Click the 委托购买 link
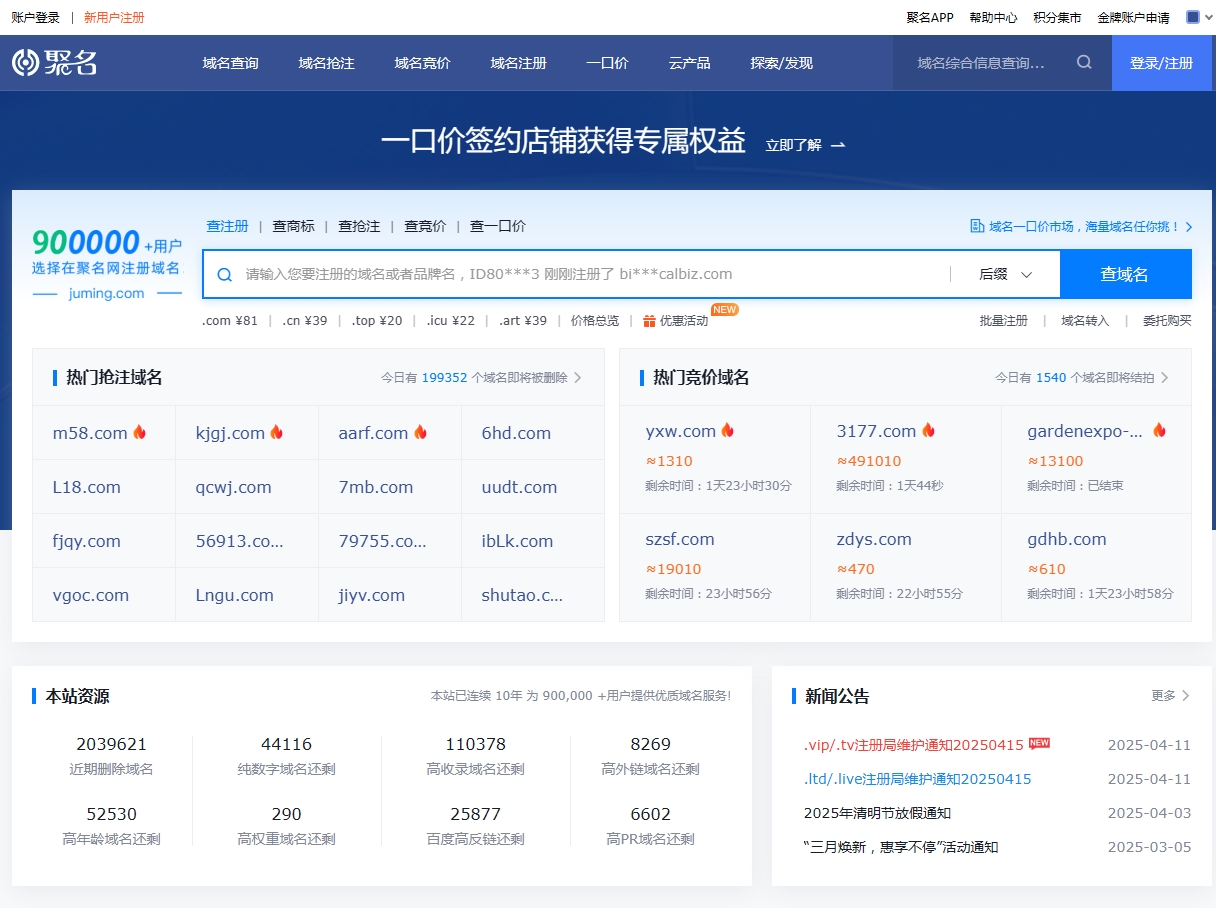 1167,321
